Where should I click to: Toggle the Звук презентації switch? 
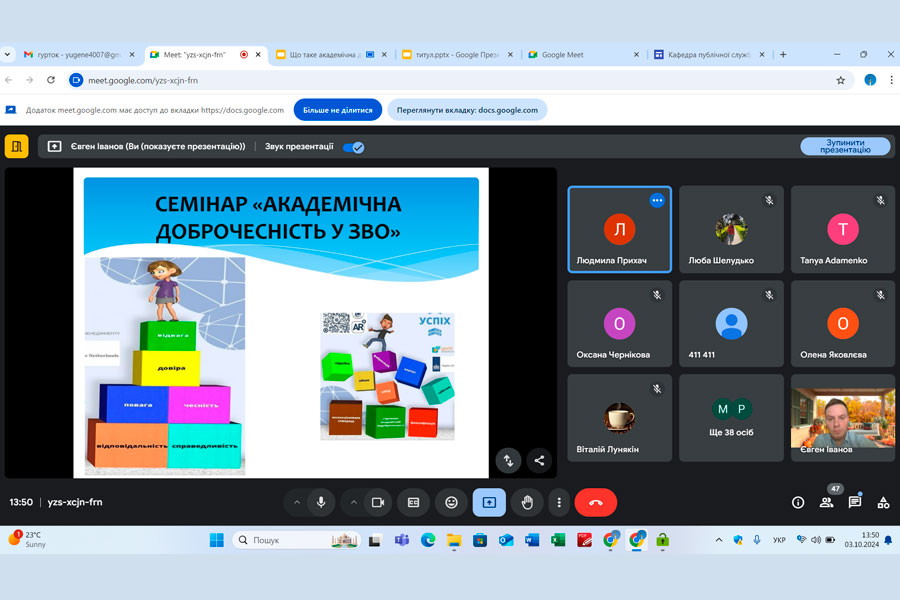[353, 148]
